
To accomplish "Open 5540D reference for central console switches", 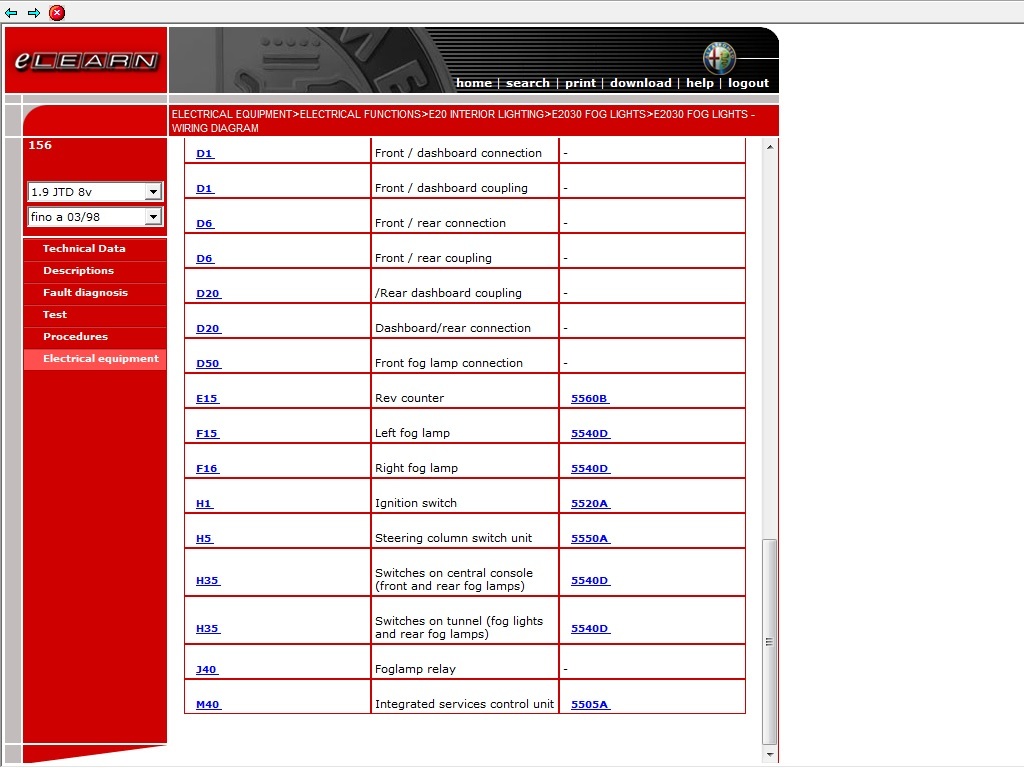I will click(590, 581).
